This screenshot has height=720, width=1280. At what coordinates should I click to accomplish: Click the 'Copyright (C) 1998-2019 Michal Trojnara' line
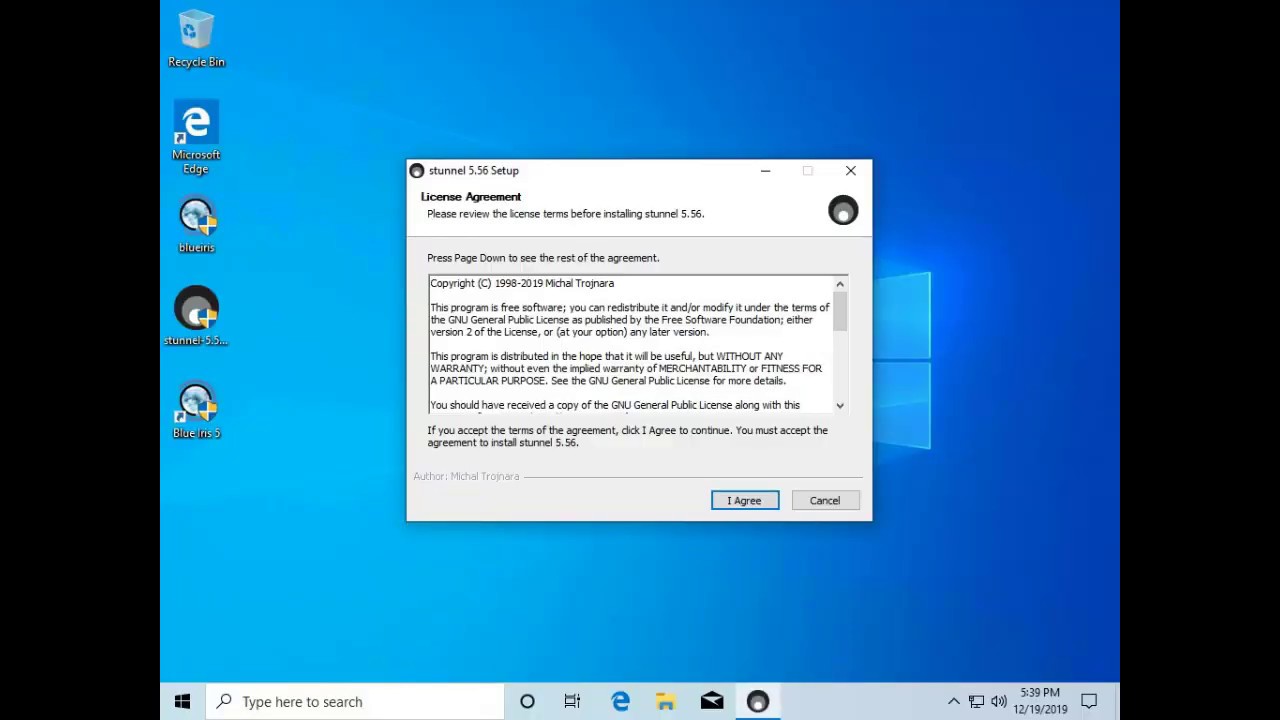pos(522,283)
